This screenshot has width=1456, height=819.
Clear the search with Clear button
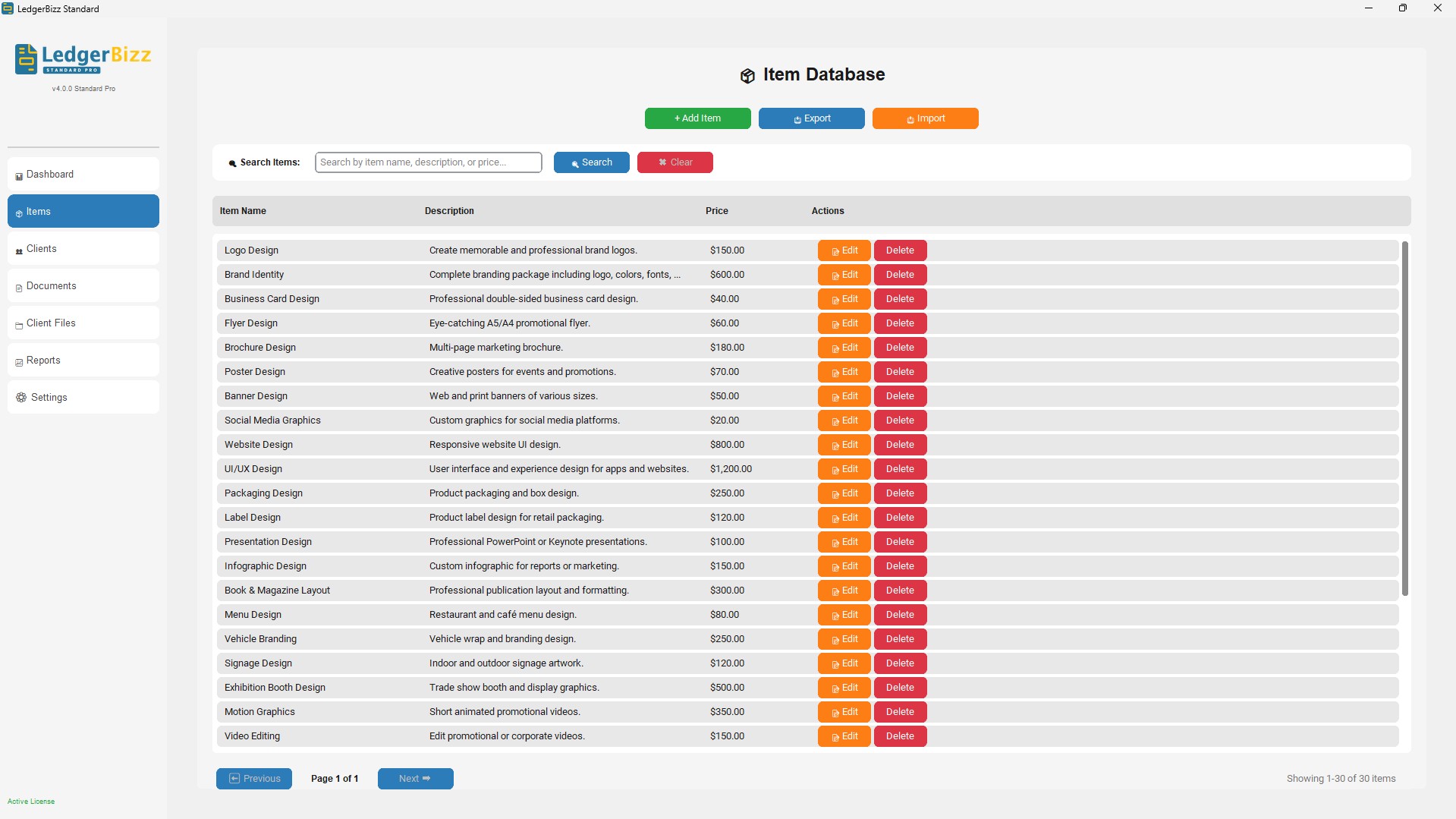point(675,162)
